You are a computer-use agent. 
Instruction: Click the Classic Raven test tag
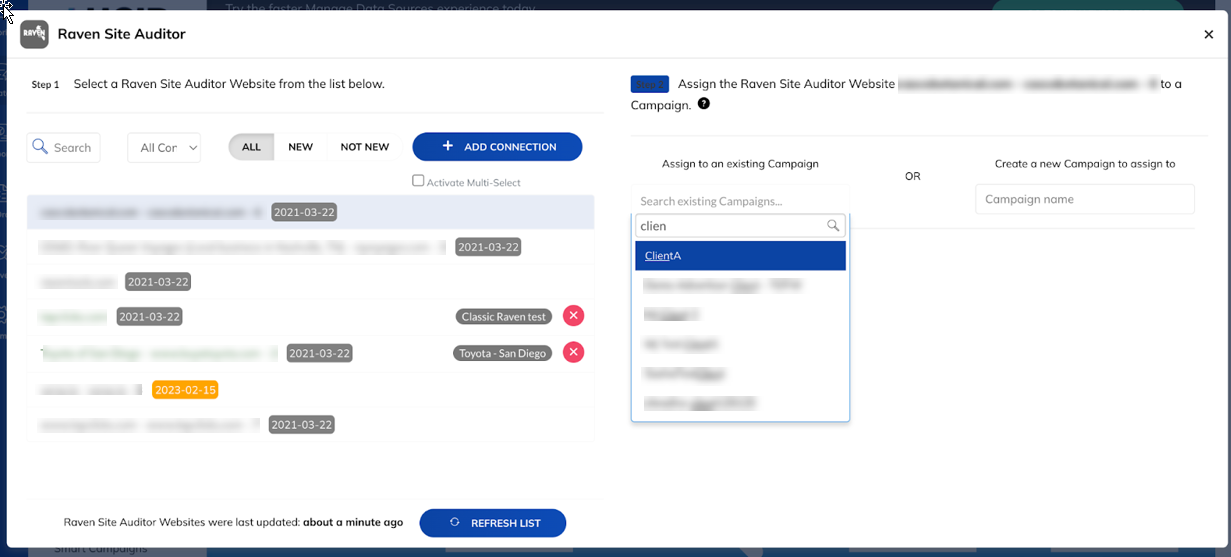pyautogui.click(x=504, y=316)
